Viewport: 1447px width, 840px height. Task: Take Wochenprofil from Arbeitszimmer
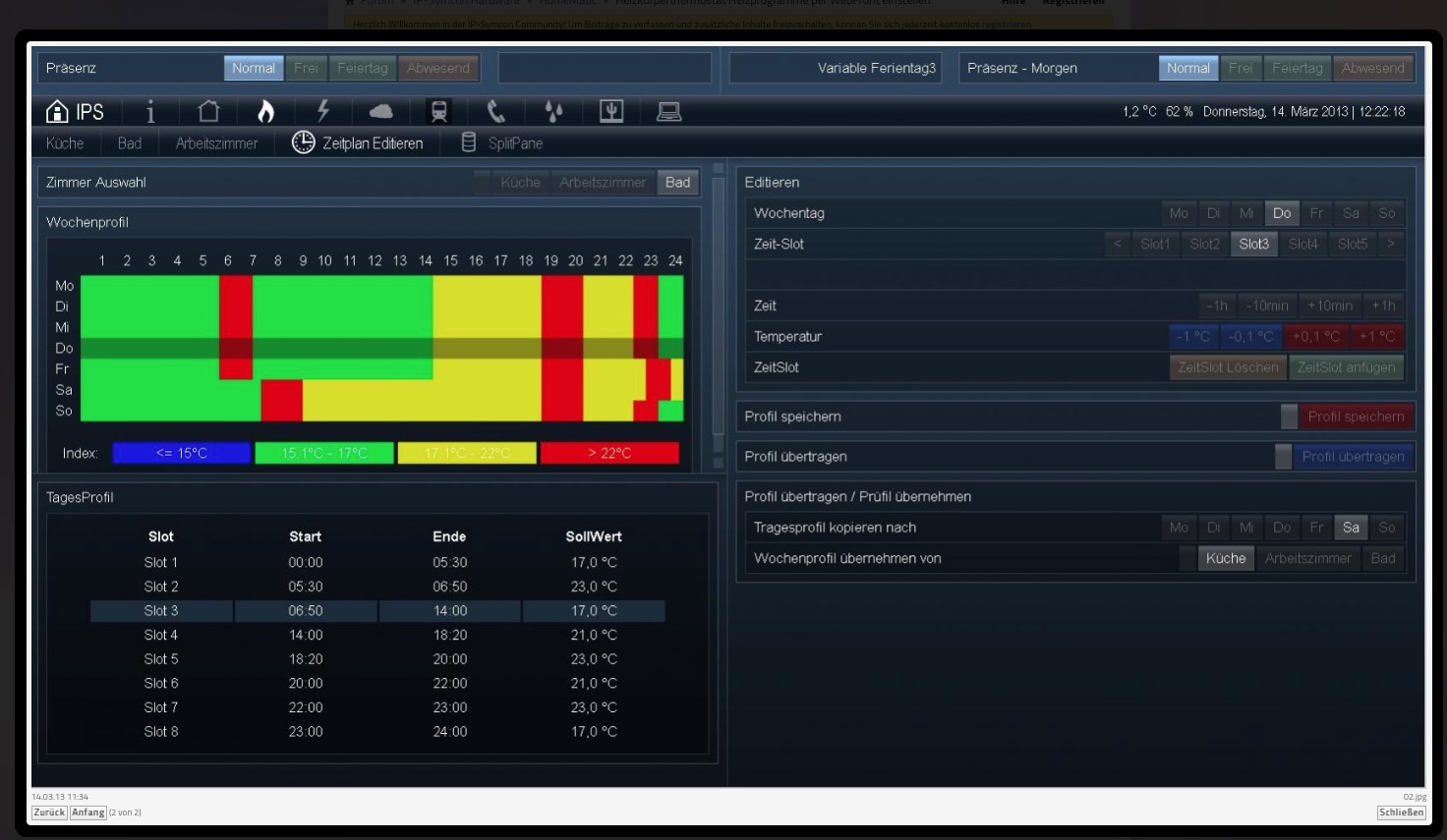point(1307,558)
